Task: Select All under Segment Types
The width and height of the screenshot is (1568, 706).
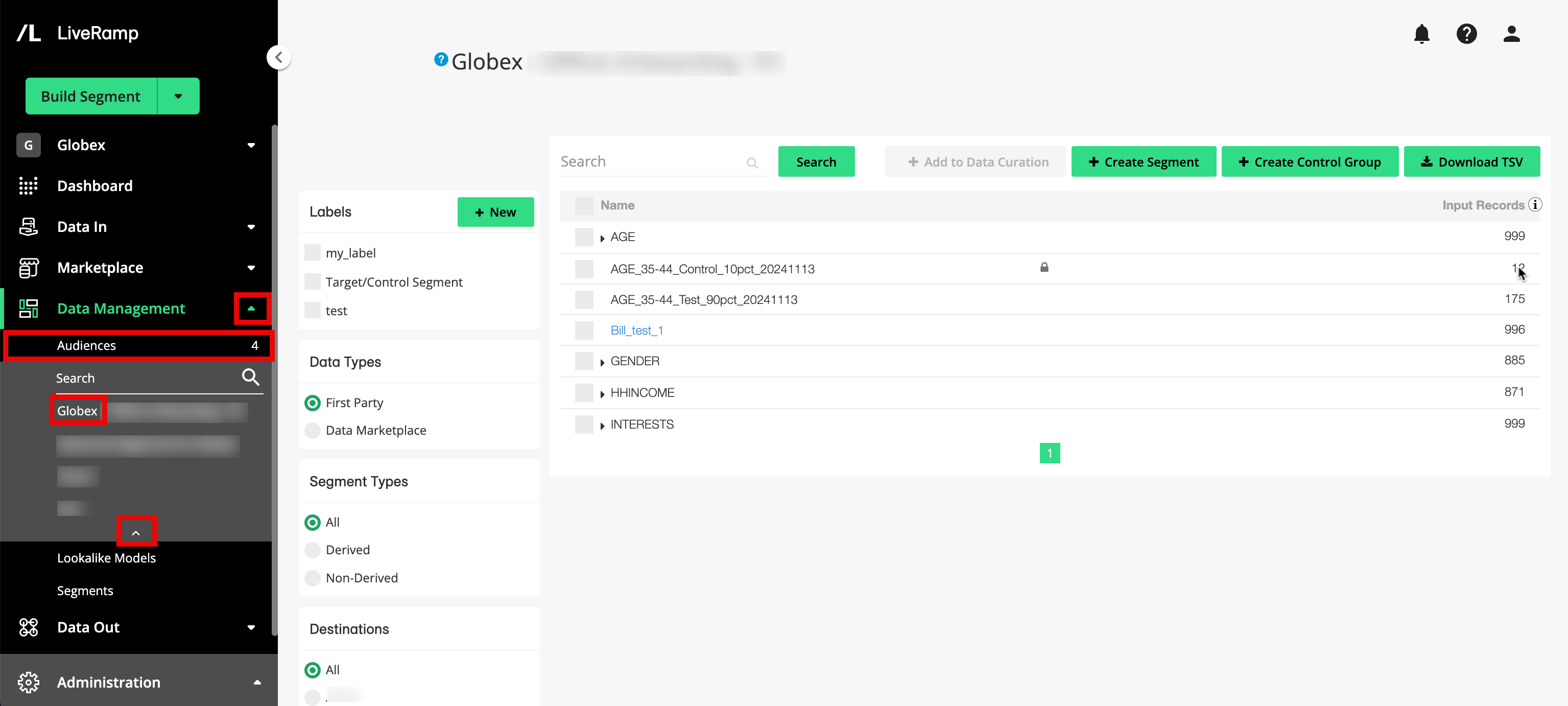Action: [312, 522]
